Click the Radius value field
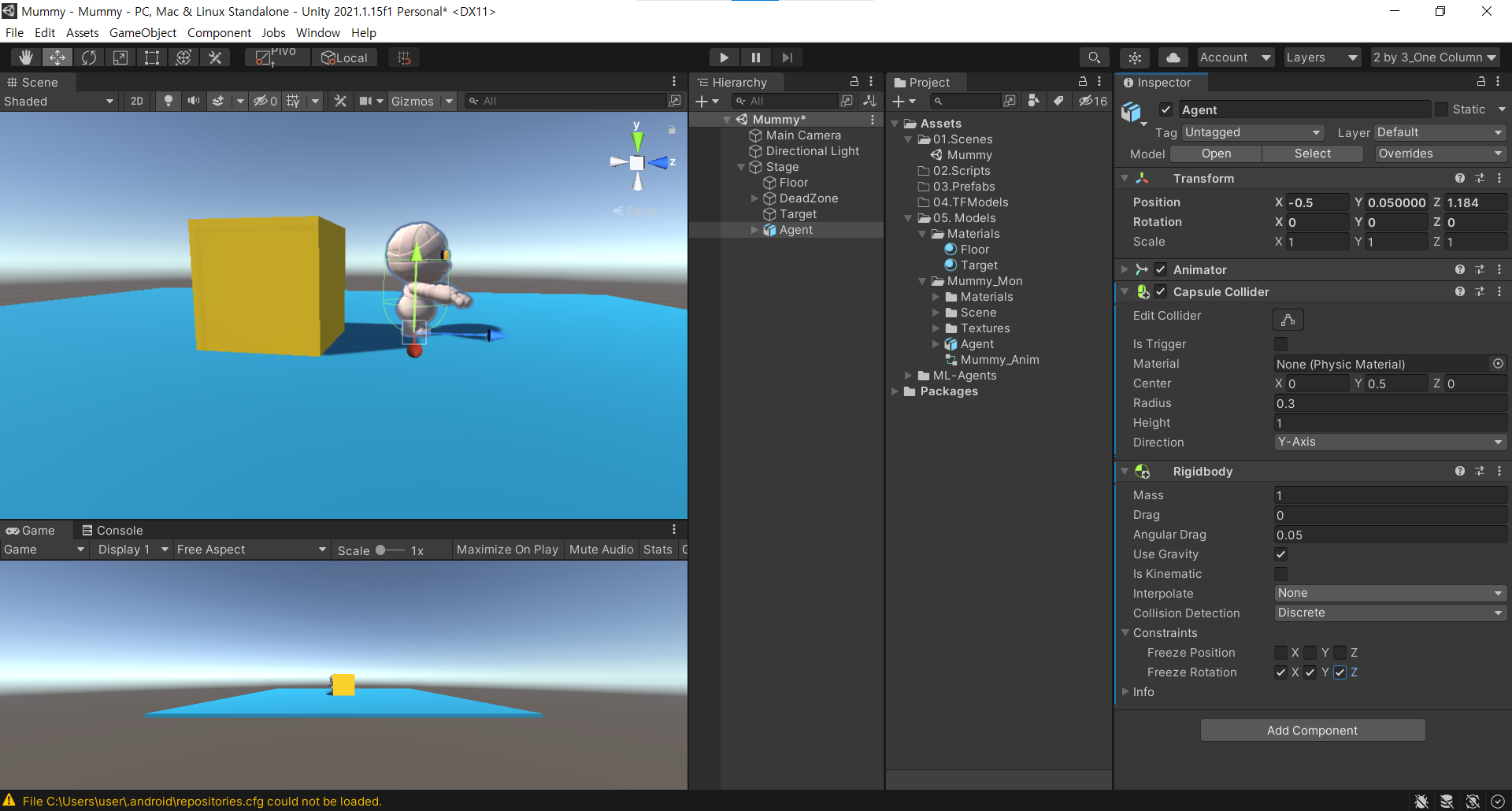This screenshot has height=811, width=1512. coord(1390,403)
